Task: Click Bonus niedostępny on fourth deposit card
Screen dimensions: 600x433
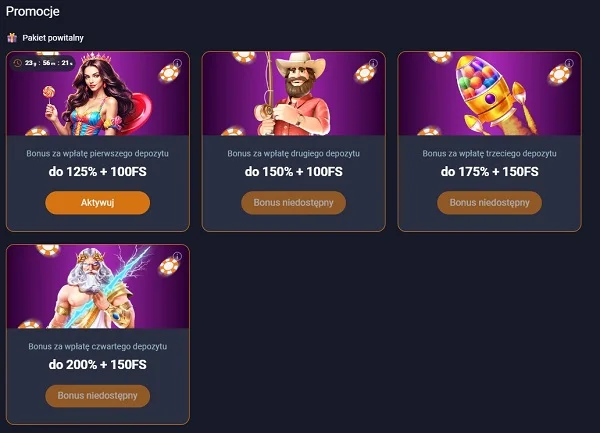Action: (x=97, y=395)
